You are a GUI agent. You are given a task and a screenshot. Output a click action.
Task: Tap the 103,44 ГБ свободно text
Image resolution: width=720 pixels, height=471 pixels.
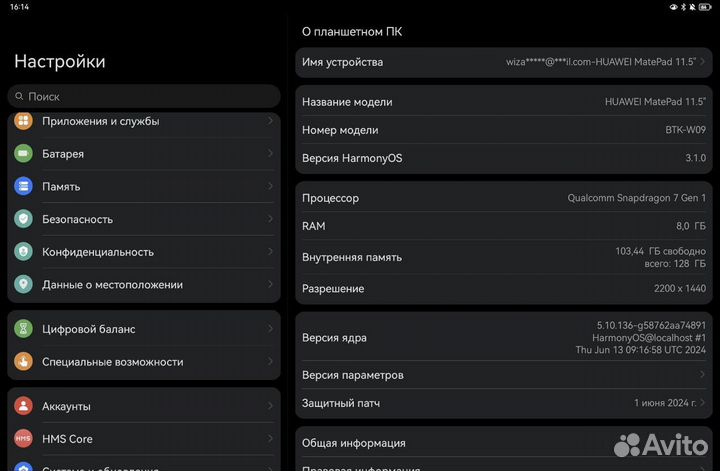pyautogui.click(x=660, y=251)
